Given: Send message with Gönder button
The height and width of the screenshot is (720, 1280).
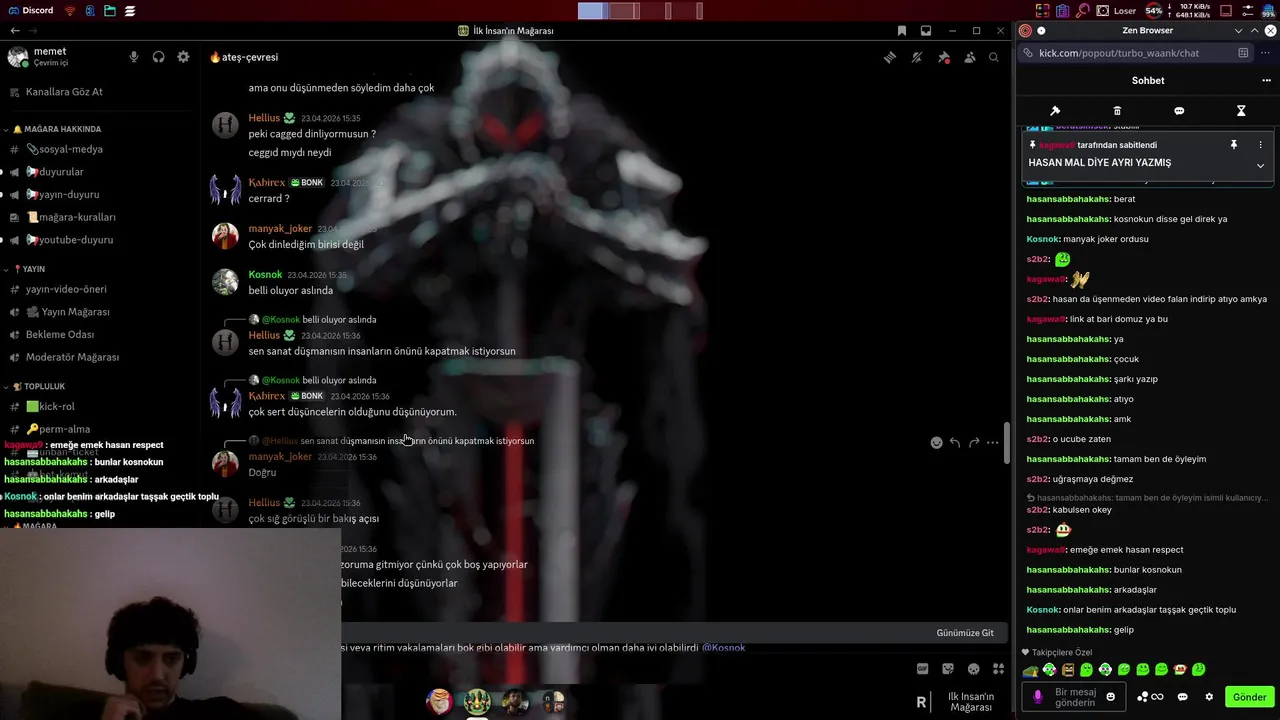Looking at the screenshot, I should tap(1249, 697).
